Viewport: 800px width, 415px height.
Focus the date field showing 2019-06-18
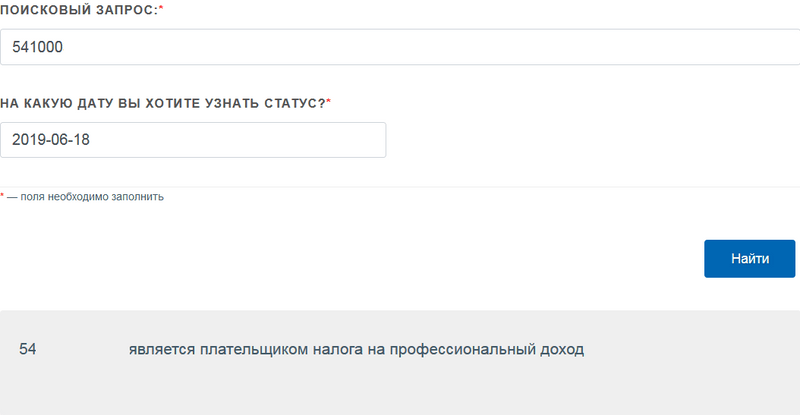coord(193,140)
